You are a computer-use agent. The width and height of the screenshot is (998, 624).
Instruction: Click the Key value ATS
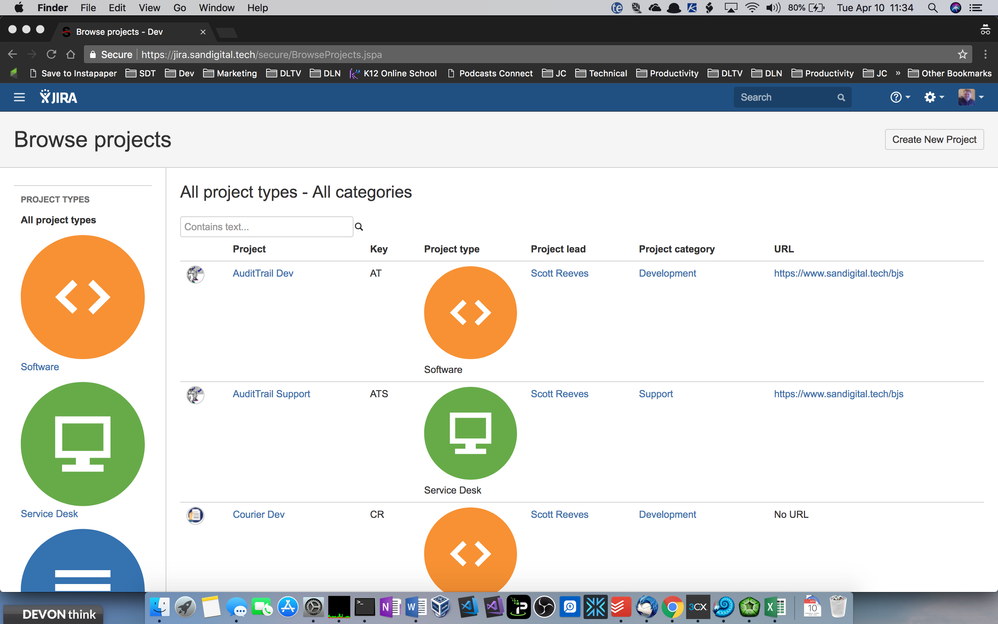(x=379, y=394)
